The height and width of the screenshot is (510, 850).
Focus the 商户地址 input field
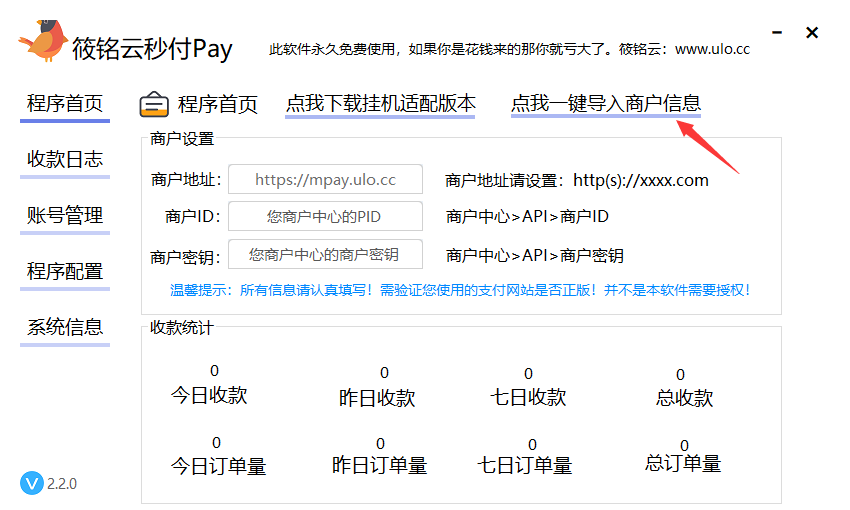tap(325, 179)
